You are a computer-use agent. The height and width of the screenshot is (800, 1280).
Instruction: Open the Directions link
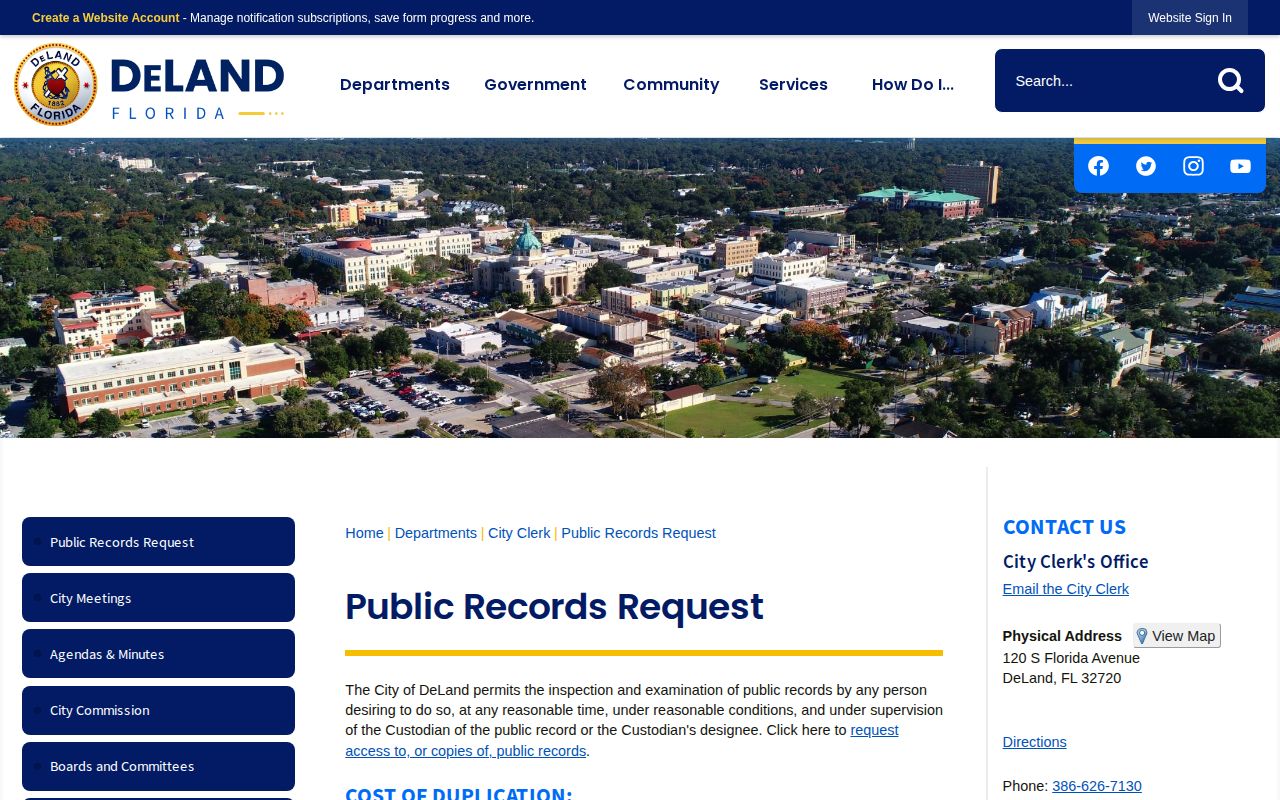1035,742
